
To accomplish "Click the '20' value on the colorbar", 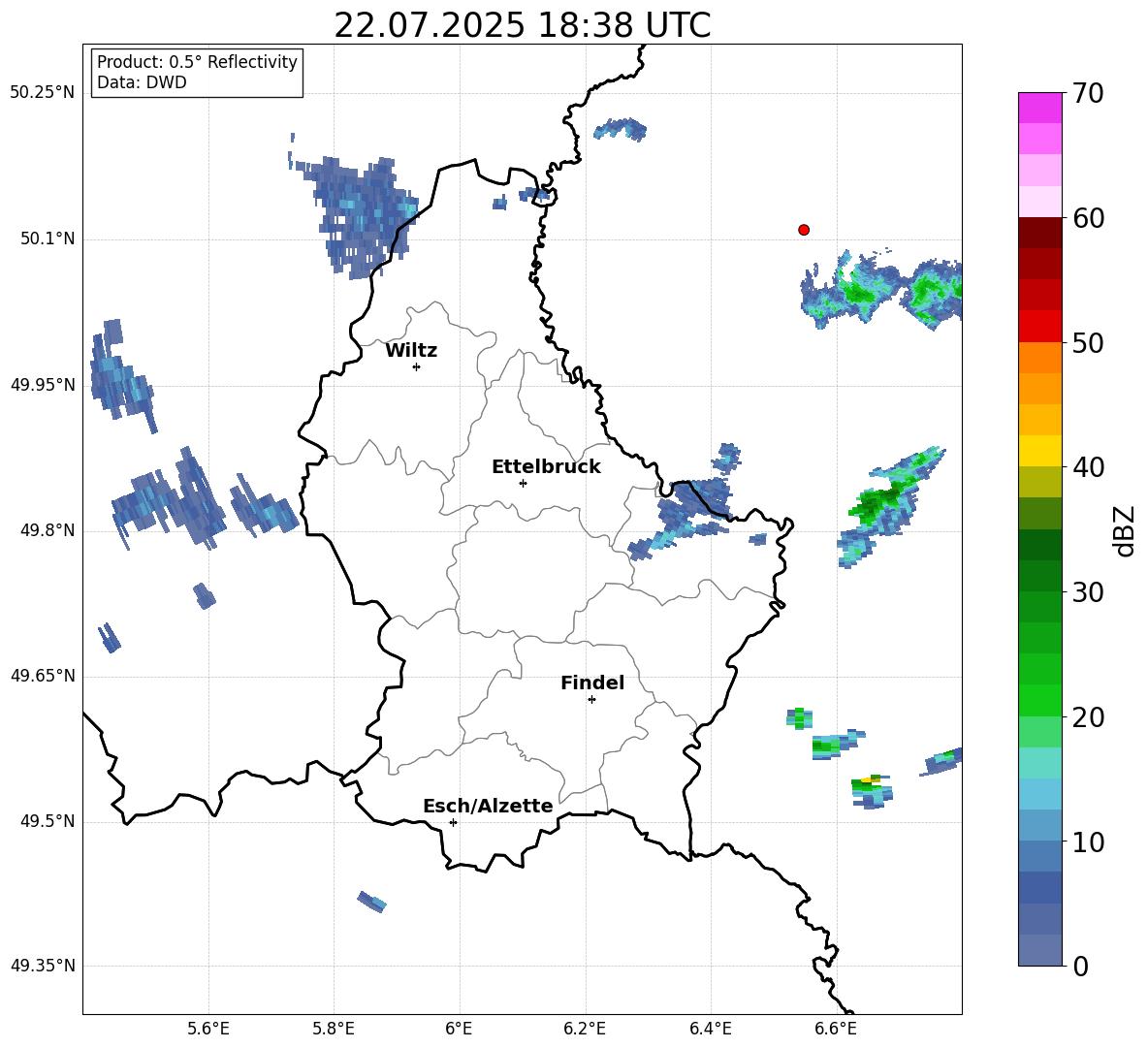I will click(1088, 717).
